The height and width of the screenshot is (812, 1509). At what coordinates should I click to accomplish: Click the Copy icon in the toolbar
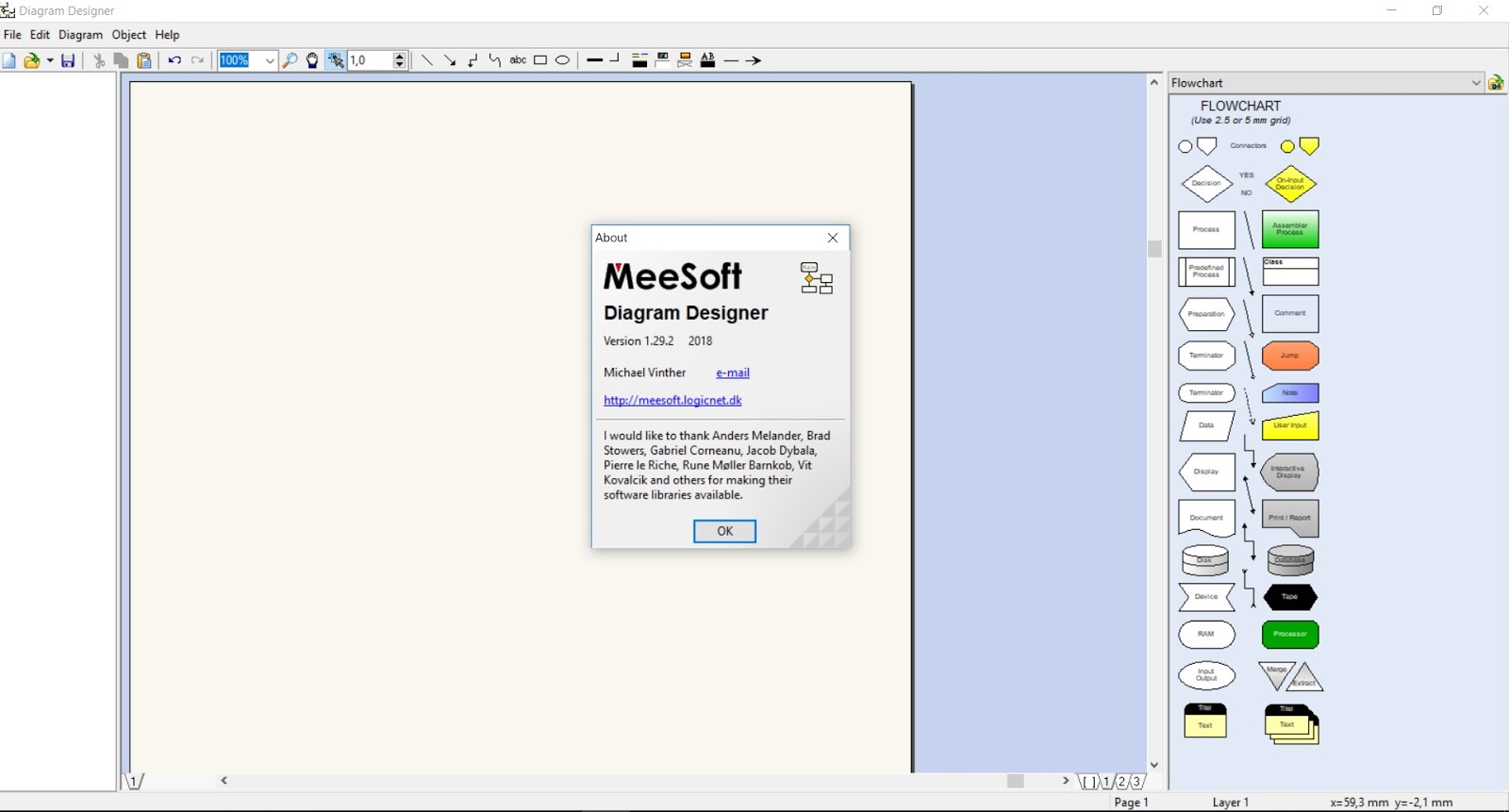click(121, 60)
